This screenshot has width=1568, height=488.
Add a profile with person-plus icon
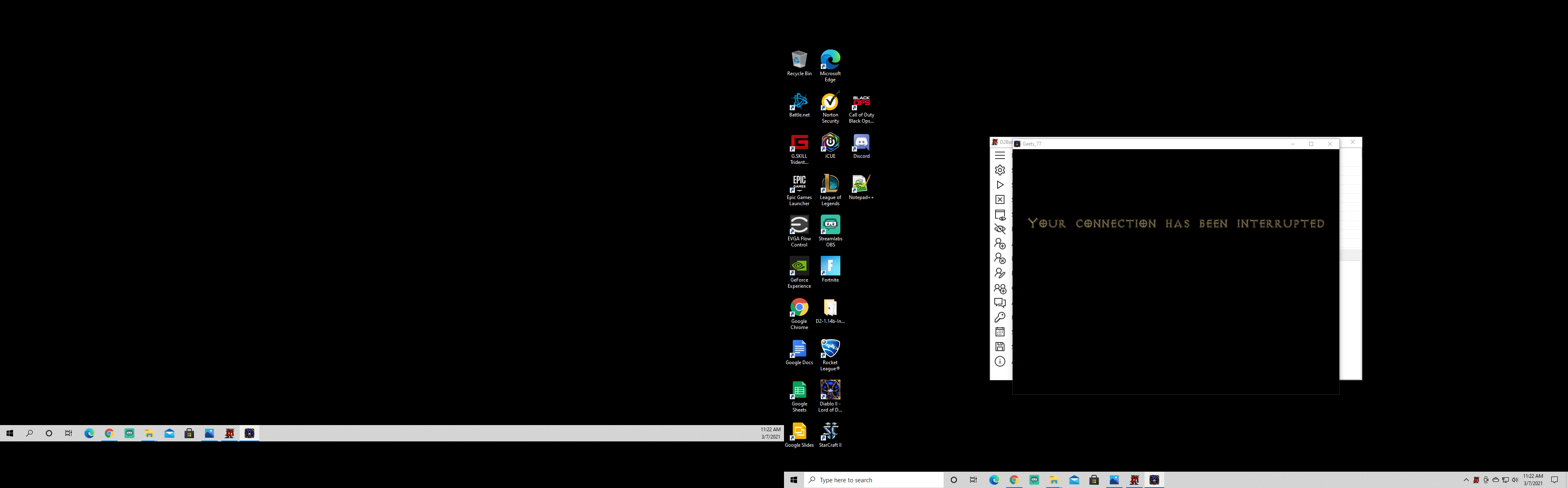click(x=1000, y=244)
